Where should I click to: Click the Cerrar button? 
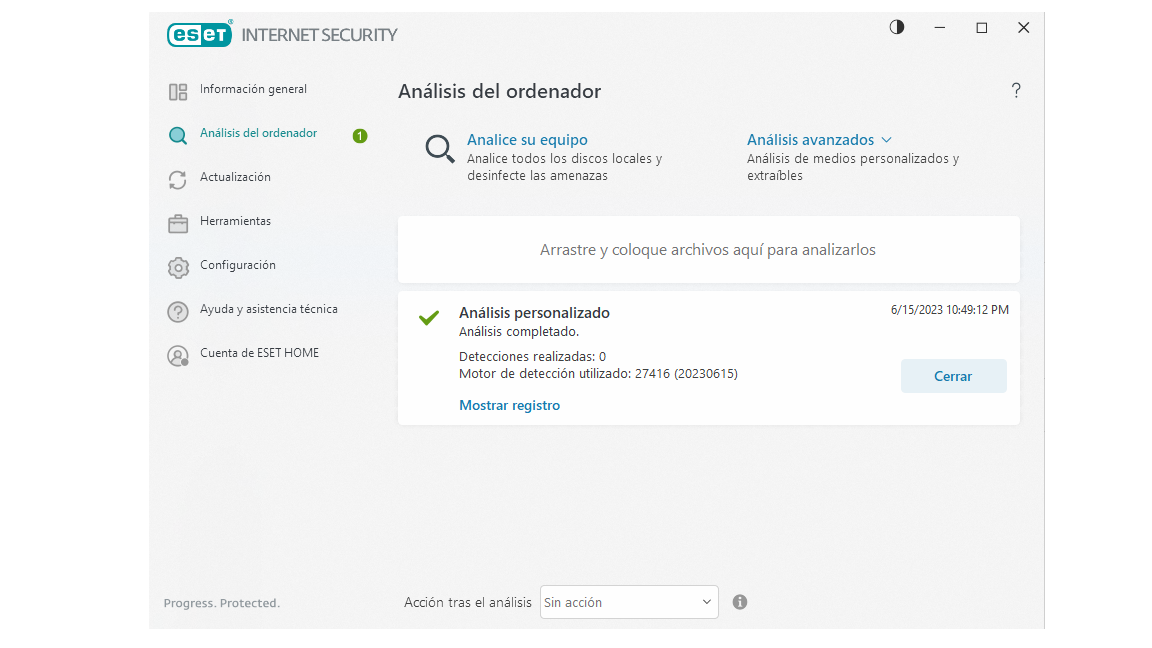954,376
